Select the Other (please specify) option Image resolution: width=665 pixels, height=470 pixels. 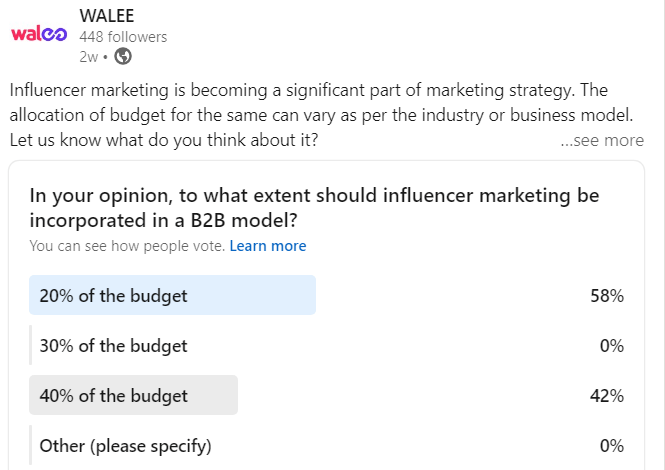(x=125, y=445)
